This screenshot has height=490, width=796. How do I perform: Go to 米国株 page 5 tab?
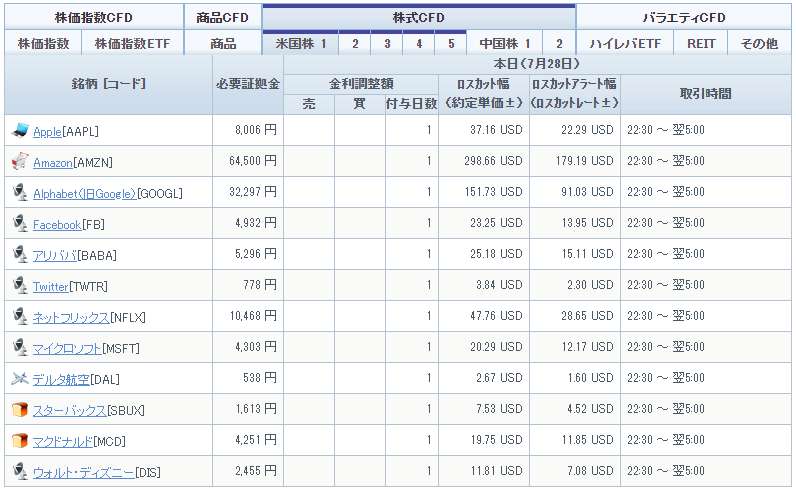point(451,43)
